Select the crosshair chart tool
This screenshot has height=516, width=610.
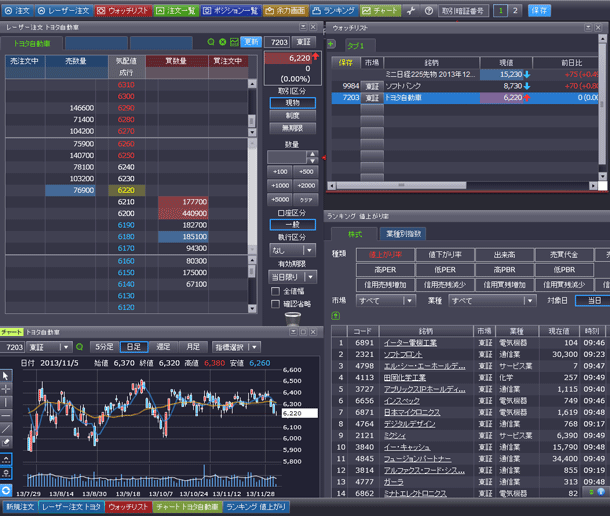click(6, 389)
